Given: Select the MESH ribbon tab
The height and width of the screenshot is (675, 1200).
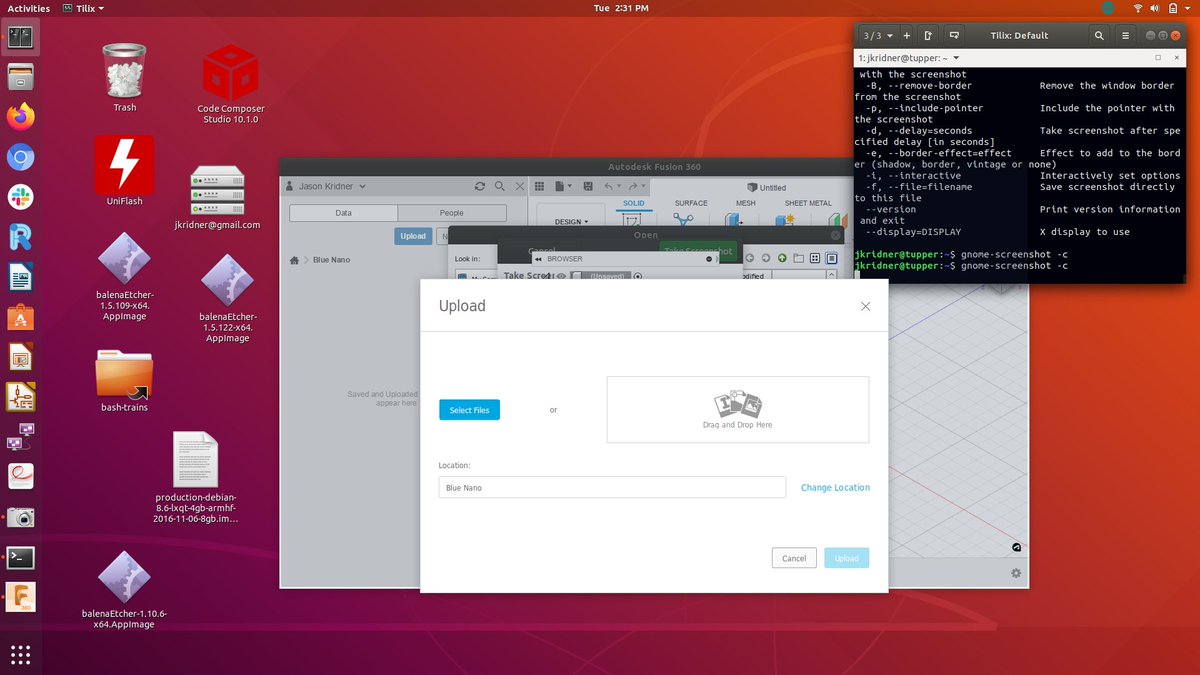Looking at the screenshot, I should coord(746,203).
